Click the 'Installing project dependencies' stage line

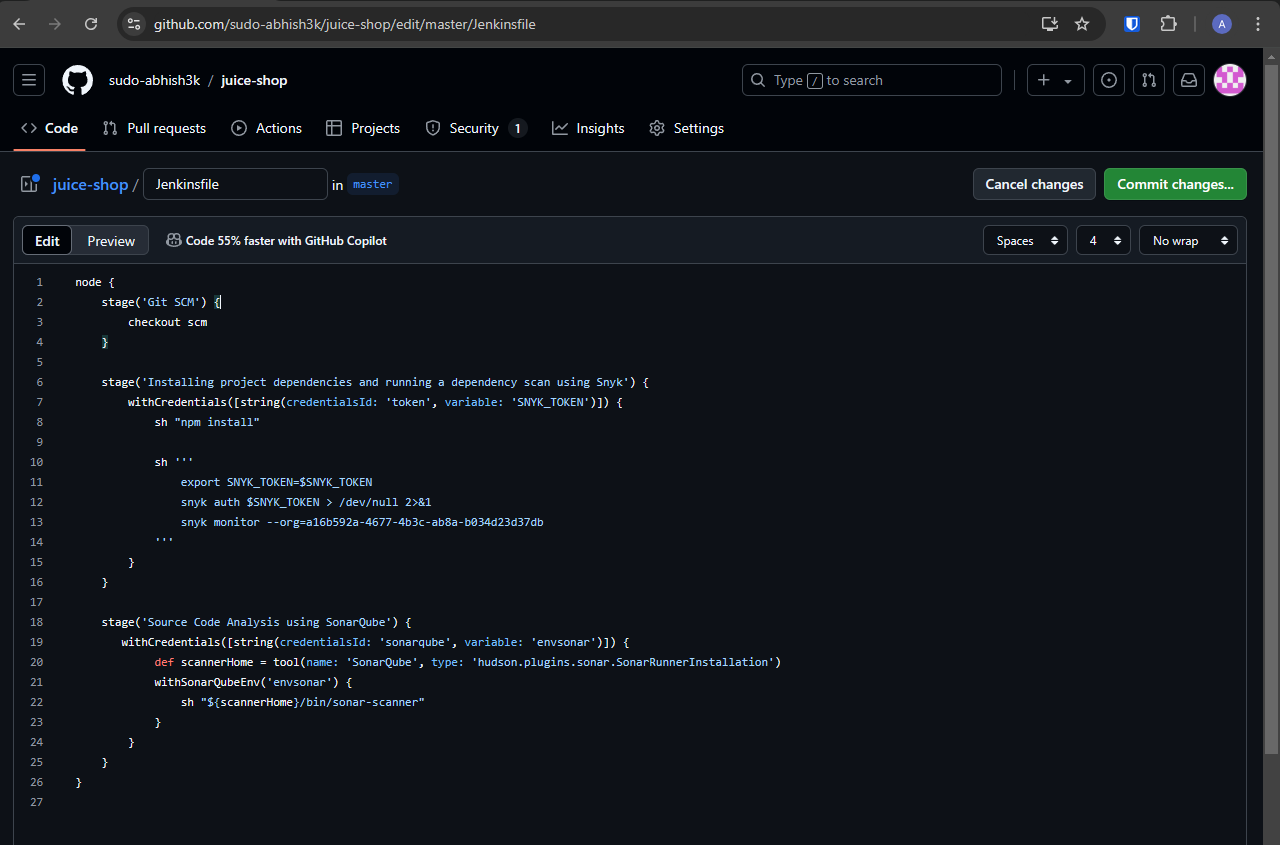[376, 382]
